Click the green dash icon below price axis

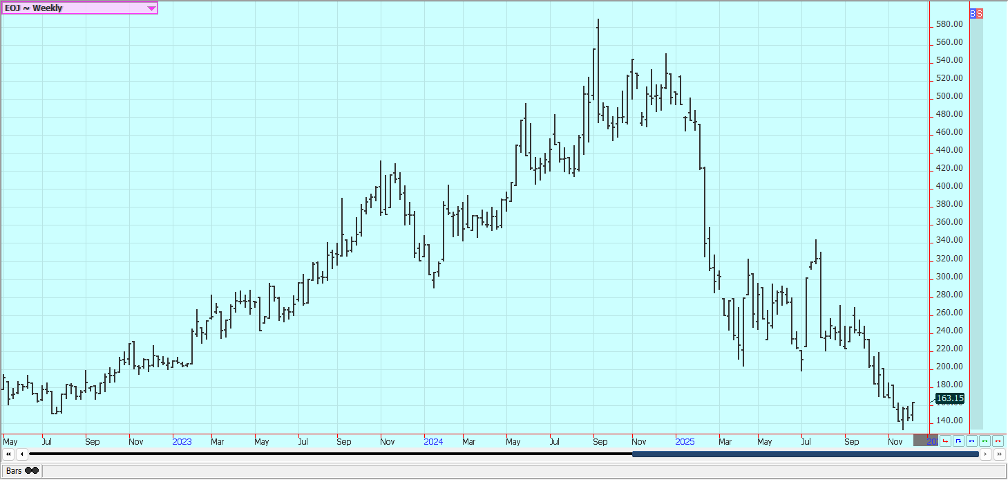(x=985, y=440)
